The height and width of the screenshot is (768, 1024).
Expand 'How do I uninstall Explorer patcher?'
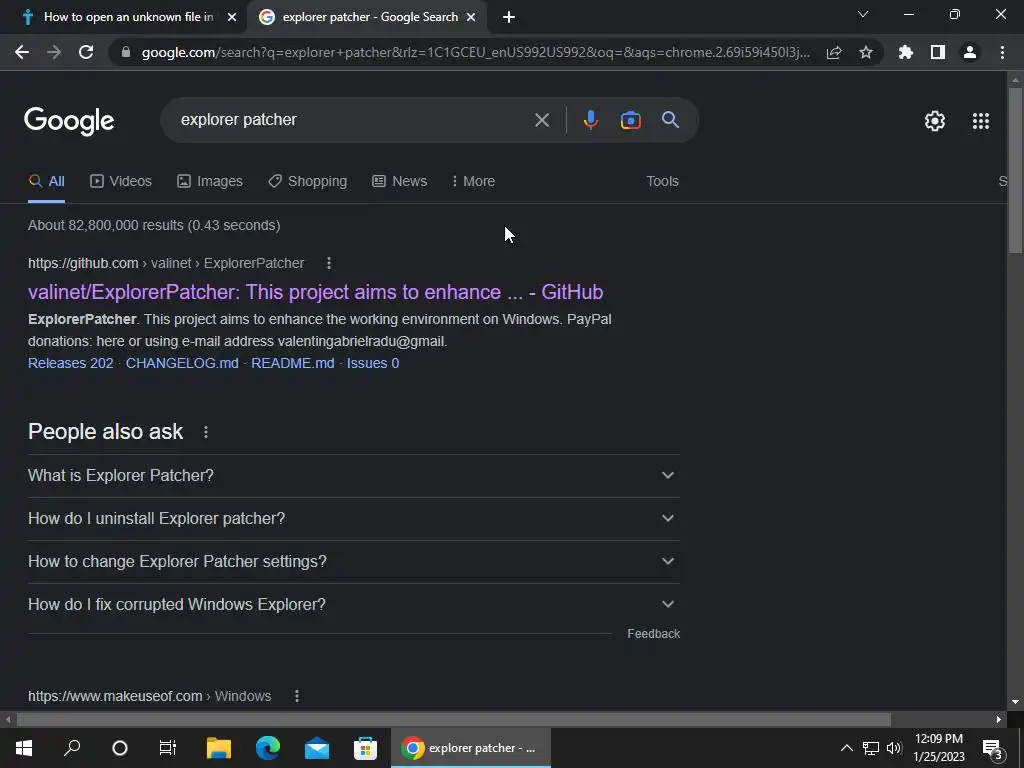(353, 519)
